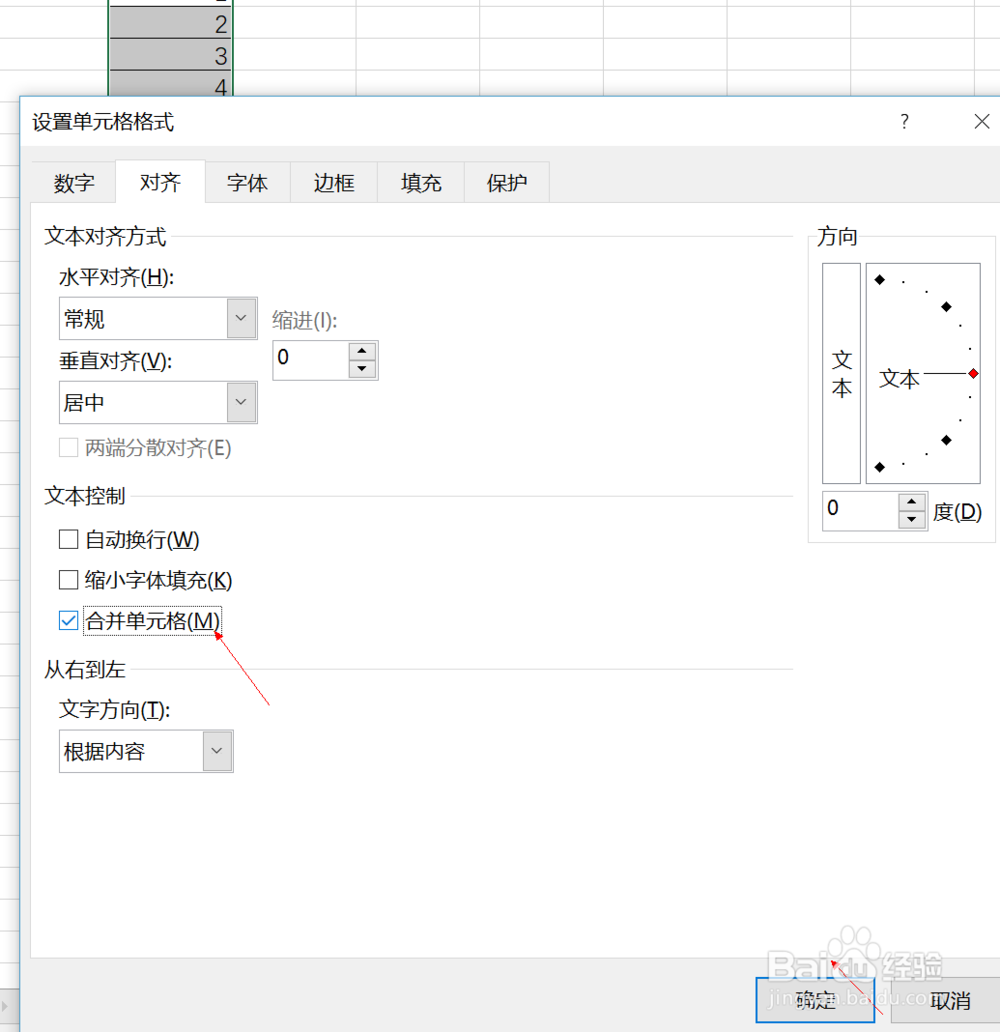The image size is (1000, 1032).
Task: Confirm settings with the 确定 button
Action: coord(814,999)
